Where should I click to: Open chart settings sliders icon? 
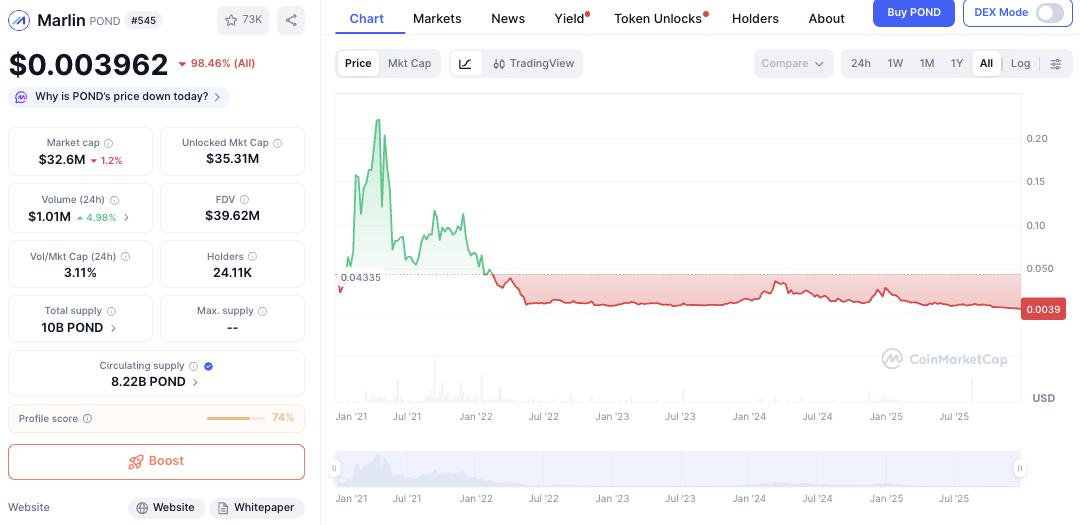1056,64
